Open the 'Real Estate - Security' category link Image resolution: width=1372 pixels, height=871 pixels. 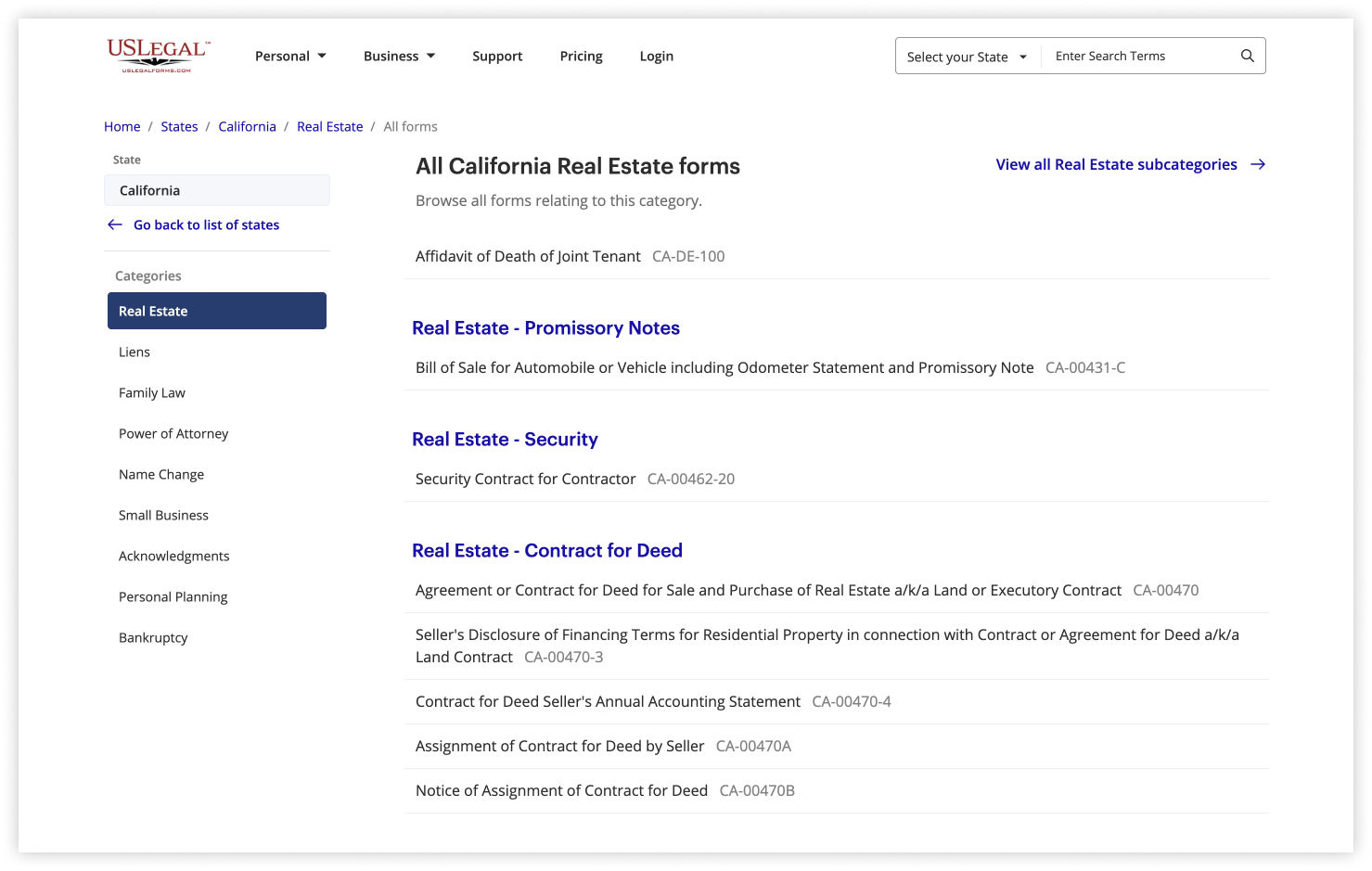[505, 439]
